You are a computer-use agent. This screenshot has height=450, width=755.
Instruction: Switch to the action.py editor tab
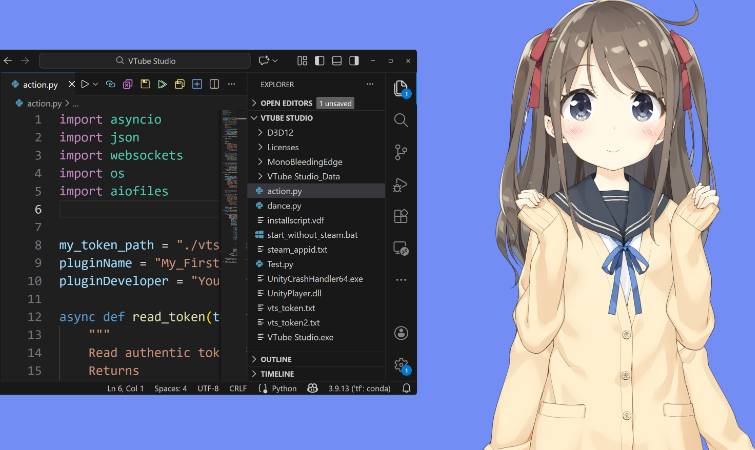(x=40, y=85)
